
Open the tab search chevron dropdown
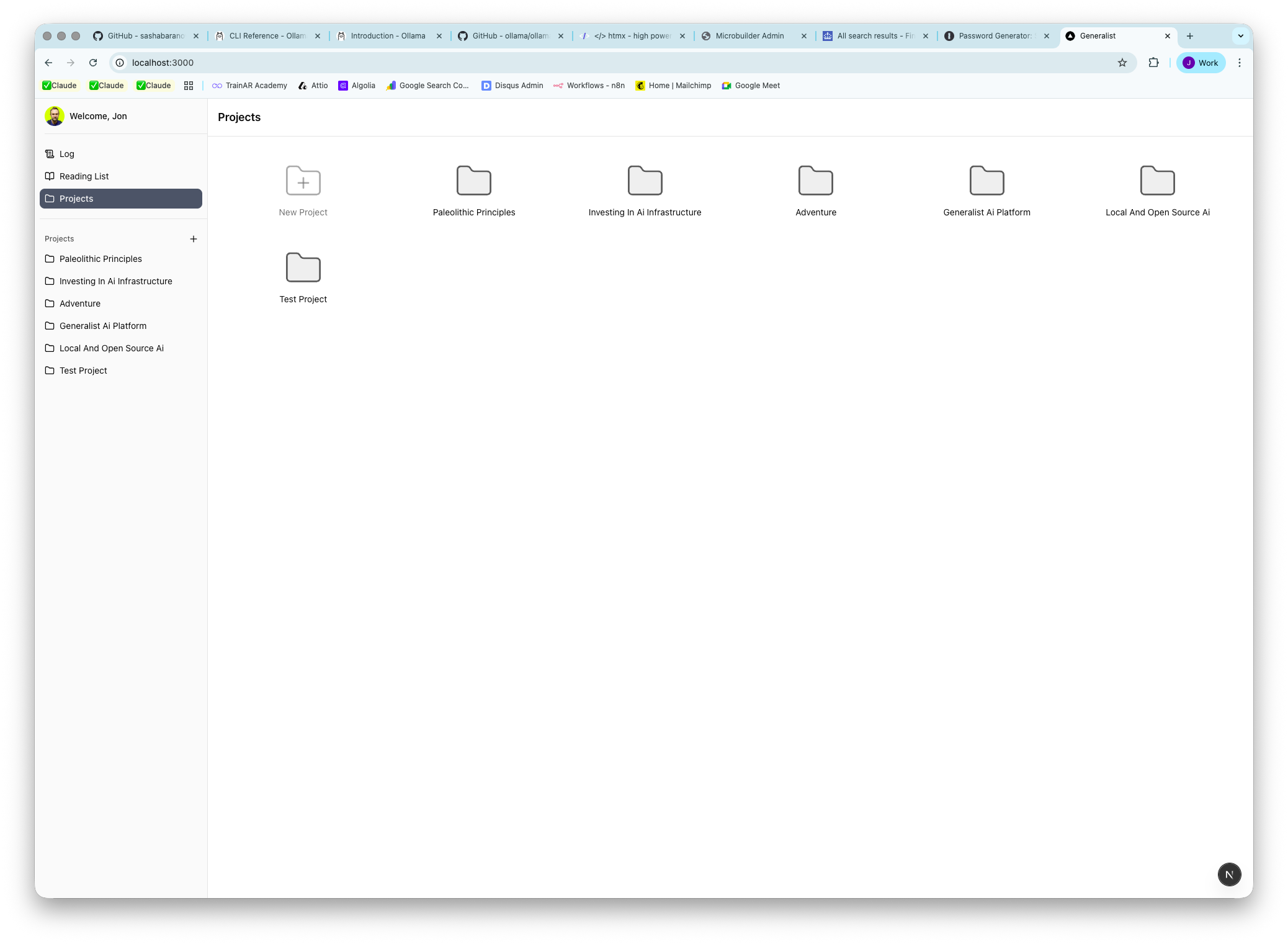point(1240,35)
